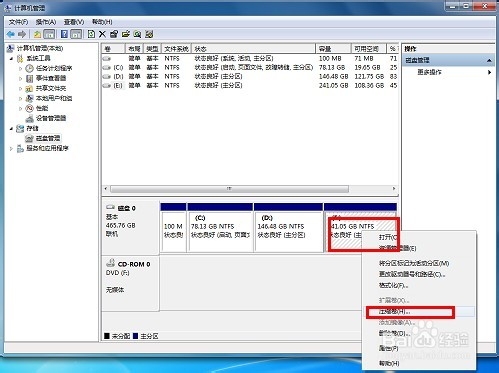Expand the 事件查看器 tree node
Viewport: 499px width, 373px height.
click(x=21, y=79)
